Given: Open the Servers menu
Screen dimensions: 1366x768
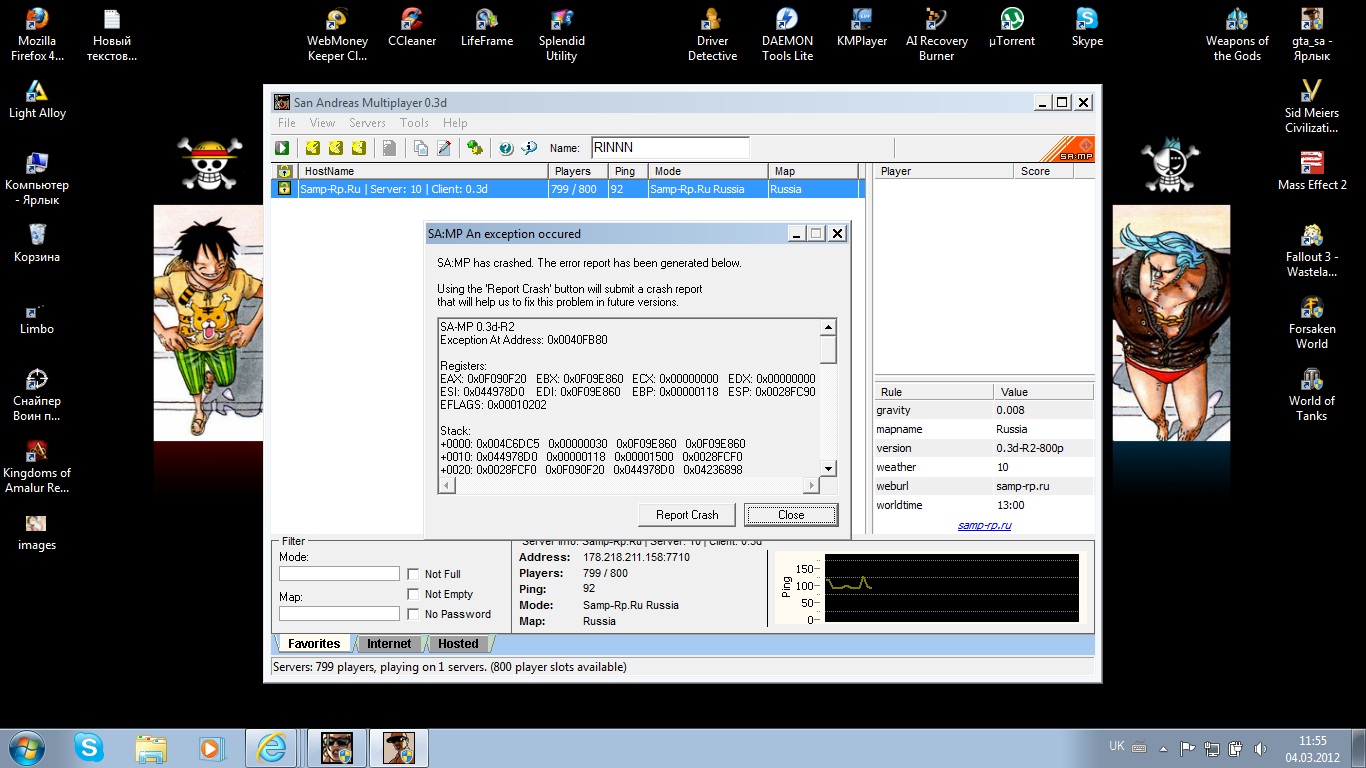Looking at the screenshot, I should [x=367, y=123].
